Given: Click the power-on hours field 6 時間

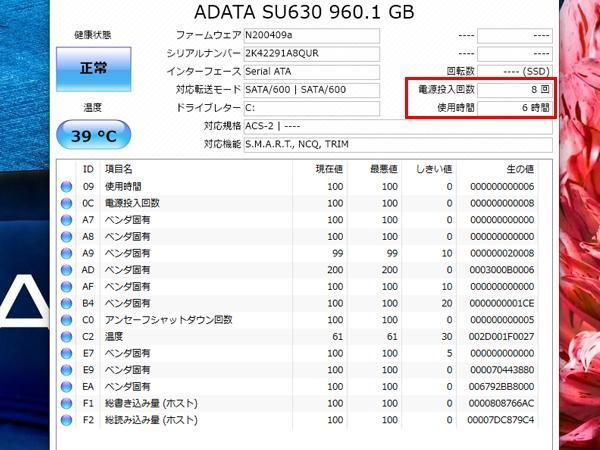Looking at the screenshot, I should pos(515,108).
